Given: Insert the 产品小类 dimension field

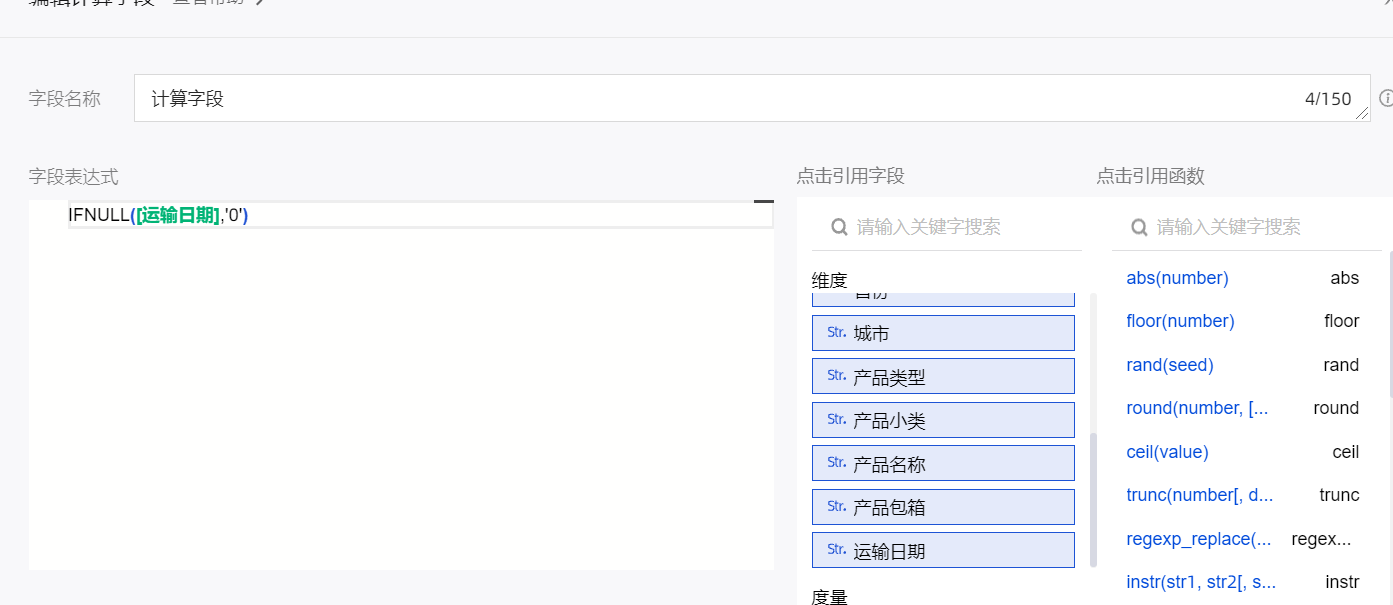Looking at the screenshot, I should [x=943, y=420].
